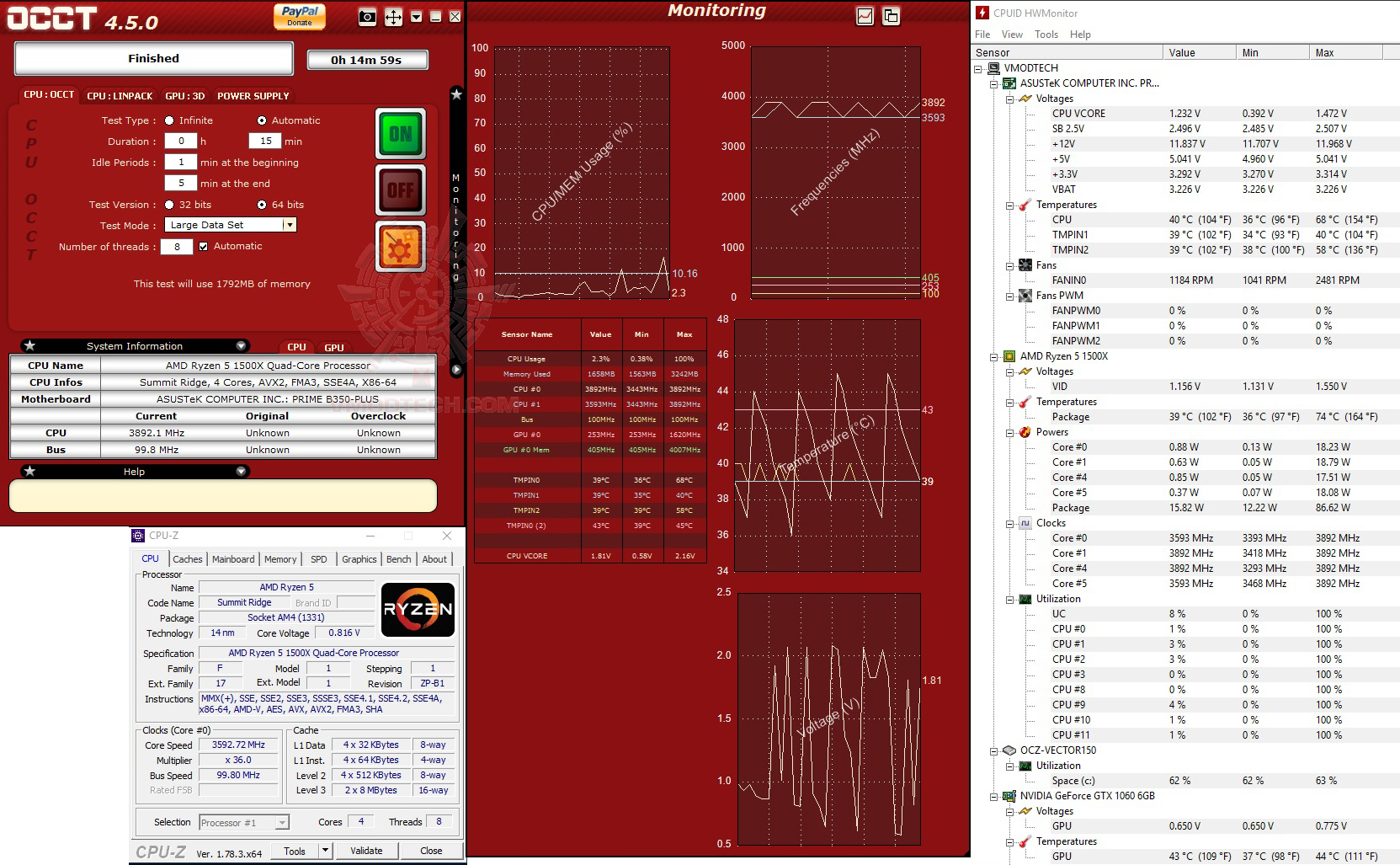
Task: Collapse the System Information panel arrow
Action: 242,345
